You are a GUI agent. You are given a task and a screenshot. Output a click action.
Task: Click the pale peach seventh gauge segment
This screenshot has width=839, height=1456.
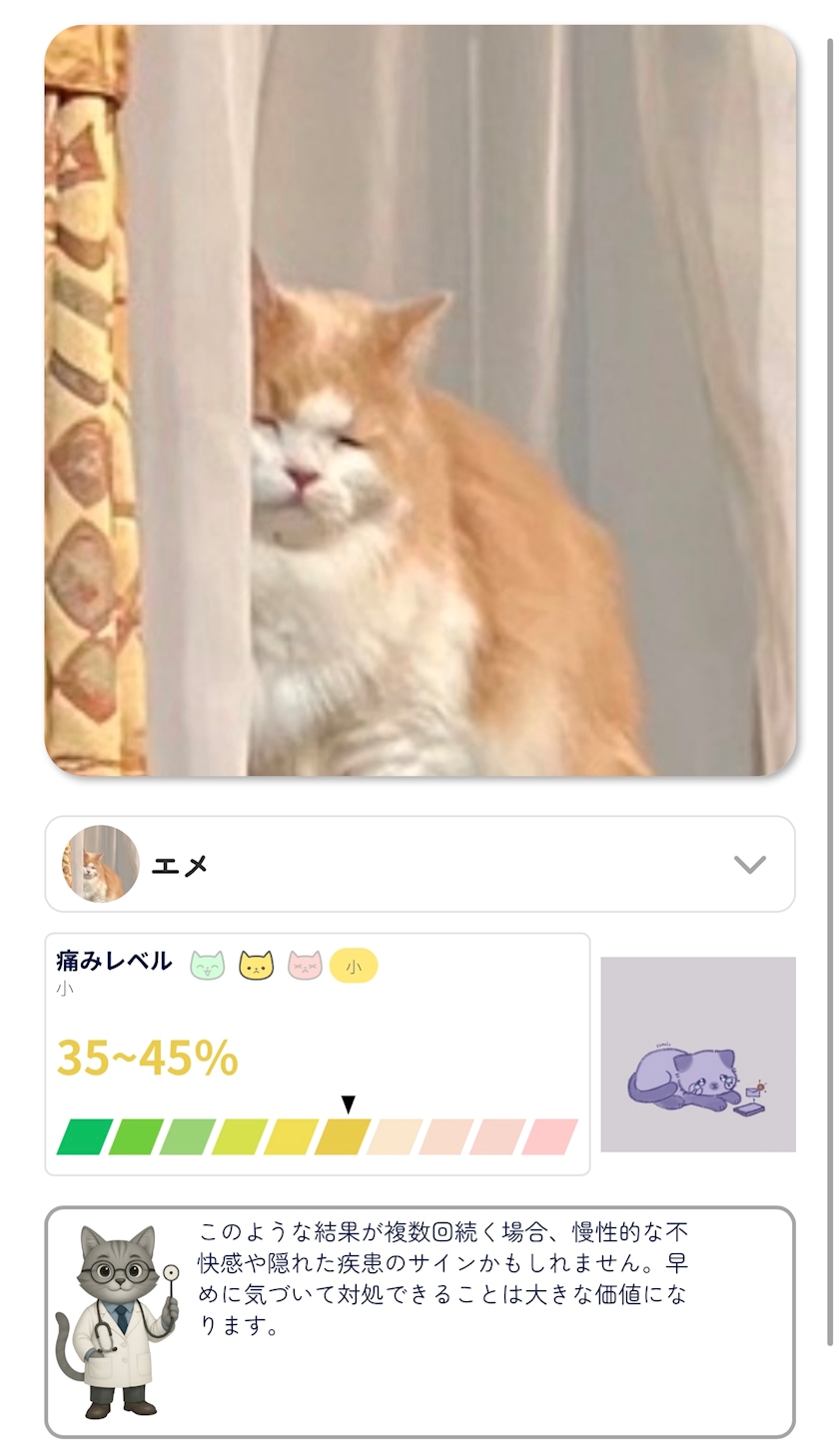pos(395,1136)
